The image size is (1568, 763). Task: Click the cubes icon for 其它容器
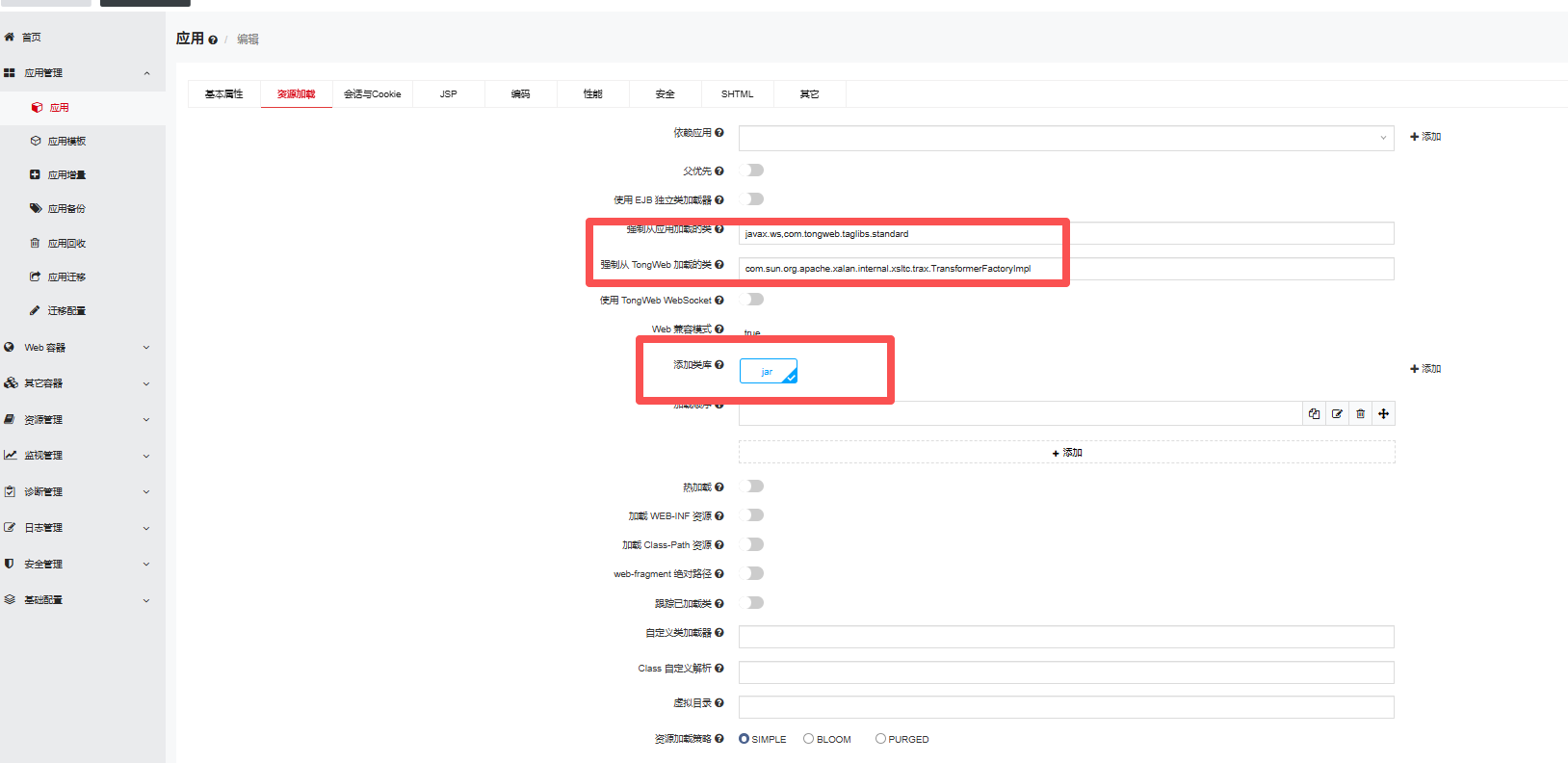(11, 382)
